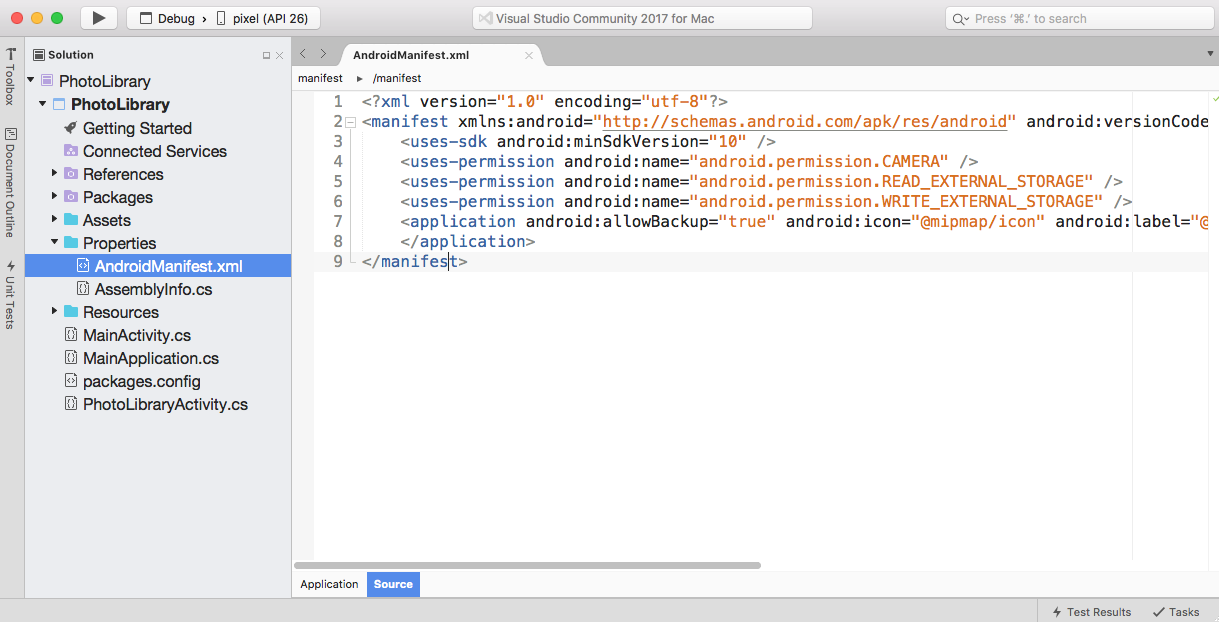The width and height of the screenshot is (1219, 622).
Task: Dock the Solution pad with its square button
Action: (x=266, y=56)
